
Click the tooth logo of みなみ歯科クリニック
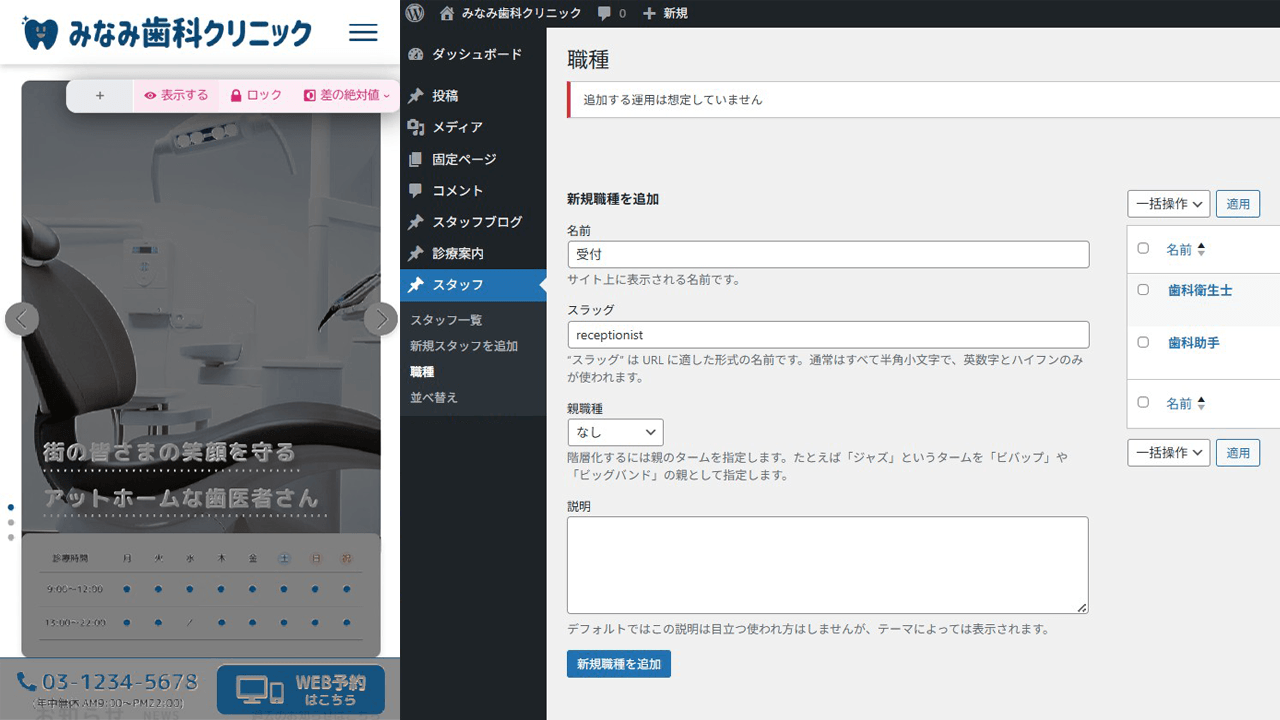[x=41, y=33]
